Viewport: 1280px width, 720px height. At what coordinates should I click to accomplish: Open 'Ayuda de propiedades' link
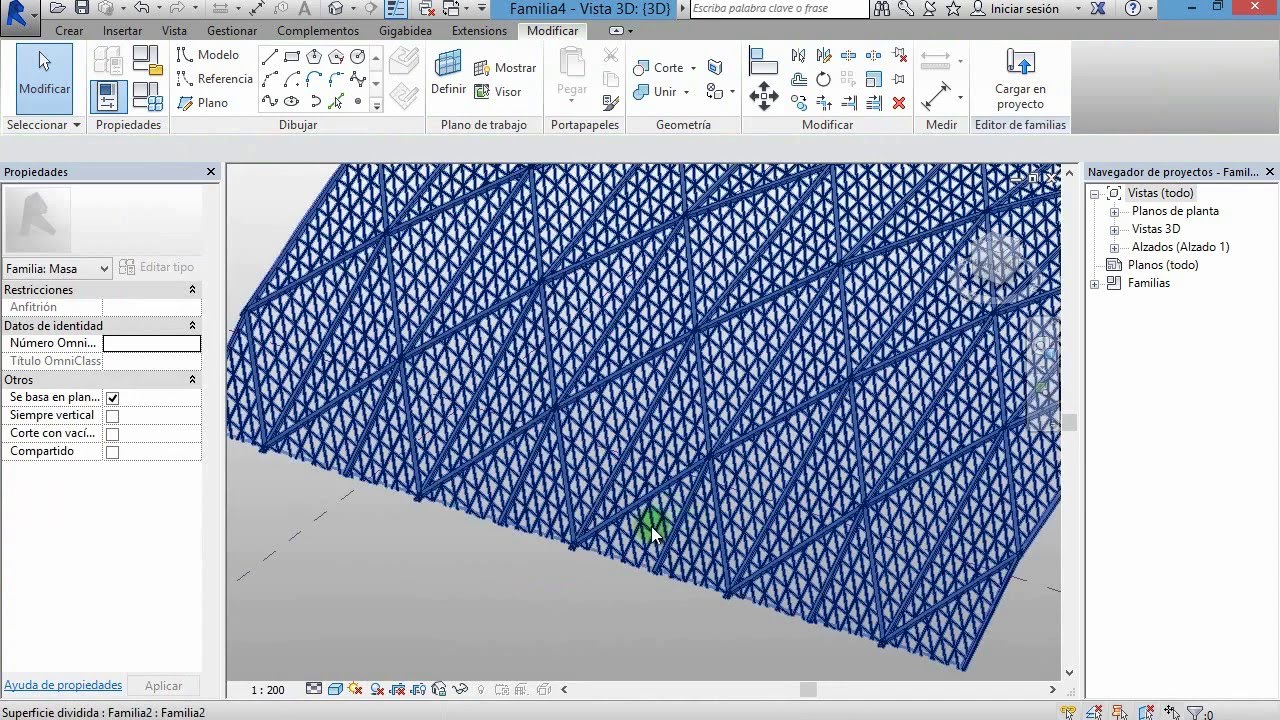click(x=63, y=686)
